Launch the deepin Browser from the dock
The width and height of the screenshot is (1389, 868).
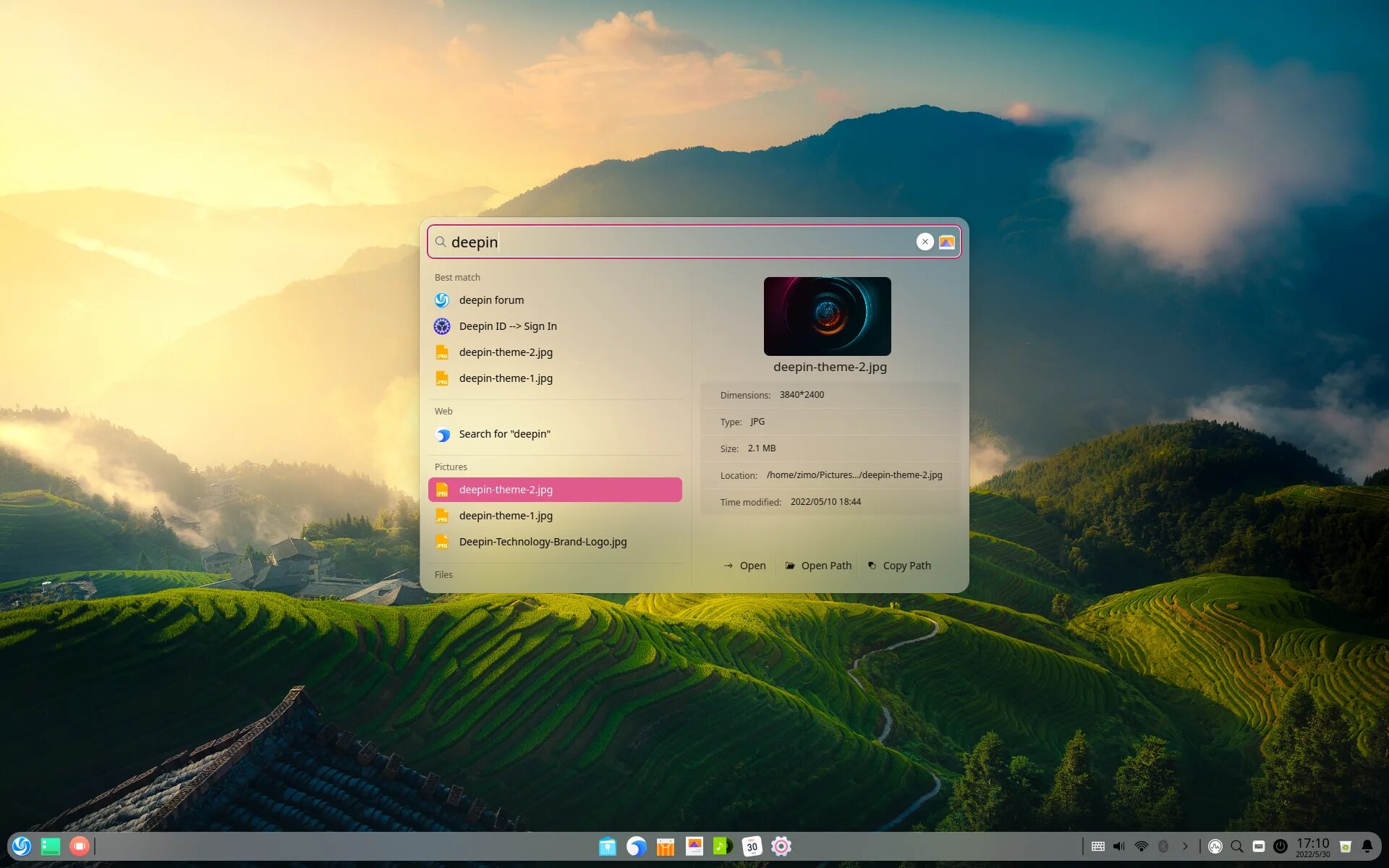[x=636, y=846]
